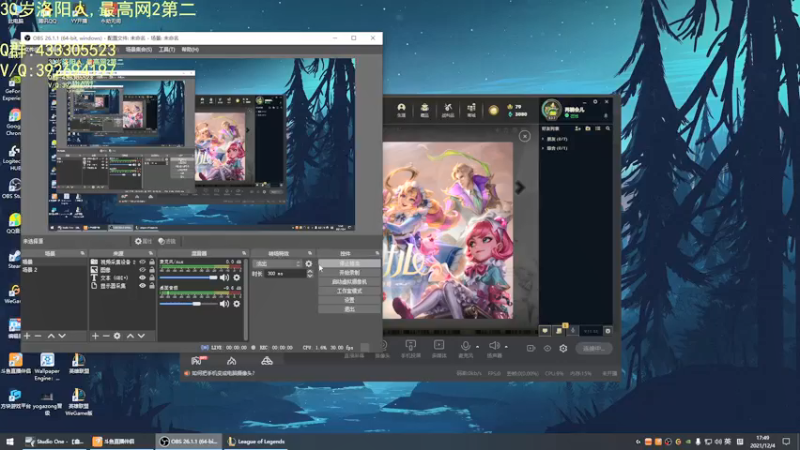
Task: Click the microphone icon in Douyu bottom toolbar
Action: point(465,346)
